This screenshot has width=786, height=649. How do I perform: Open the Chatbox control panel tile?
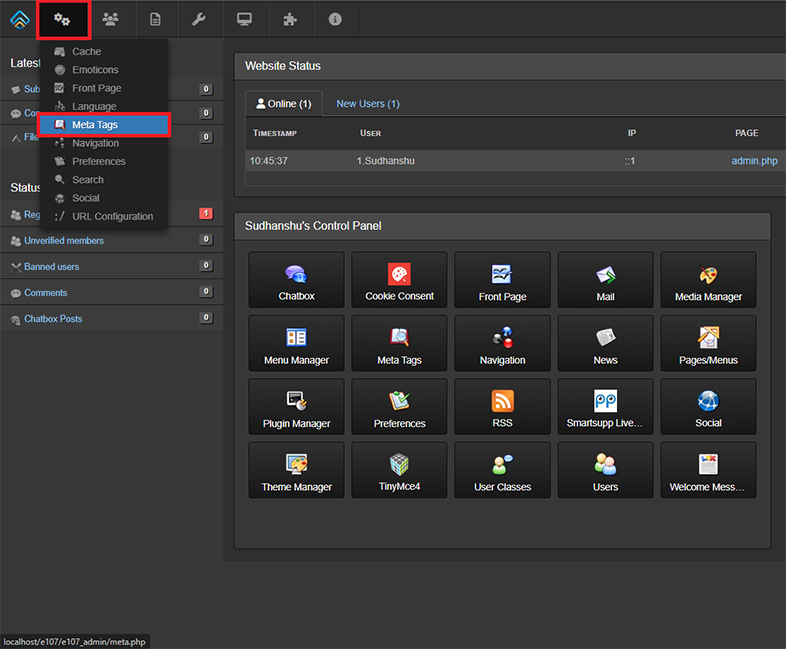point(296,280)
